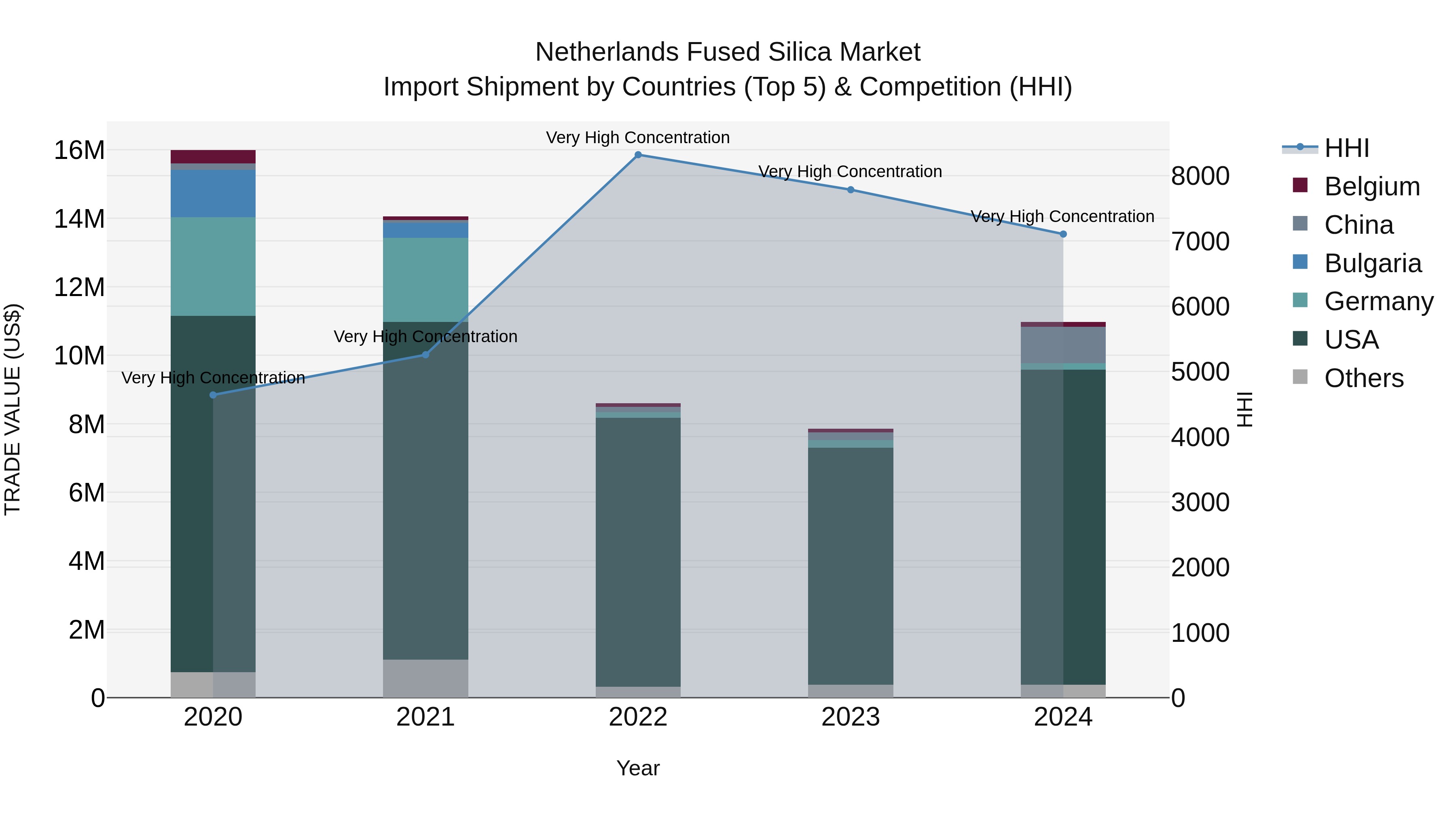Click the 2020 x-axis year label
Image resolution: width=1456 pixels, height=819 pixels.
(213, 717)
